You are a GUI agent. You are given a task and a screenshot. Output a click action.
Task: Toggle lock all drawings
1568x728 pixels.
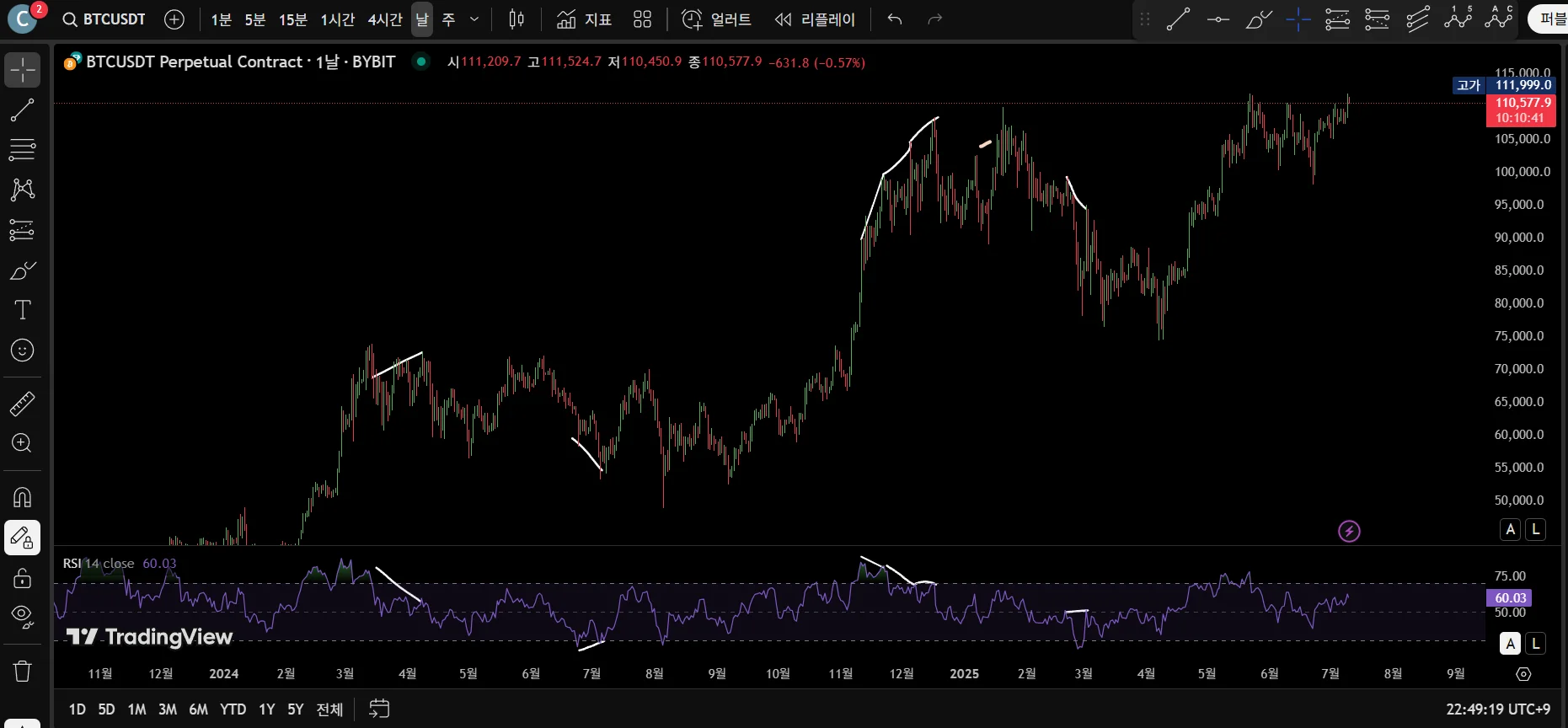(x=22, y=578)
